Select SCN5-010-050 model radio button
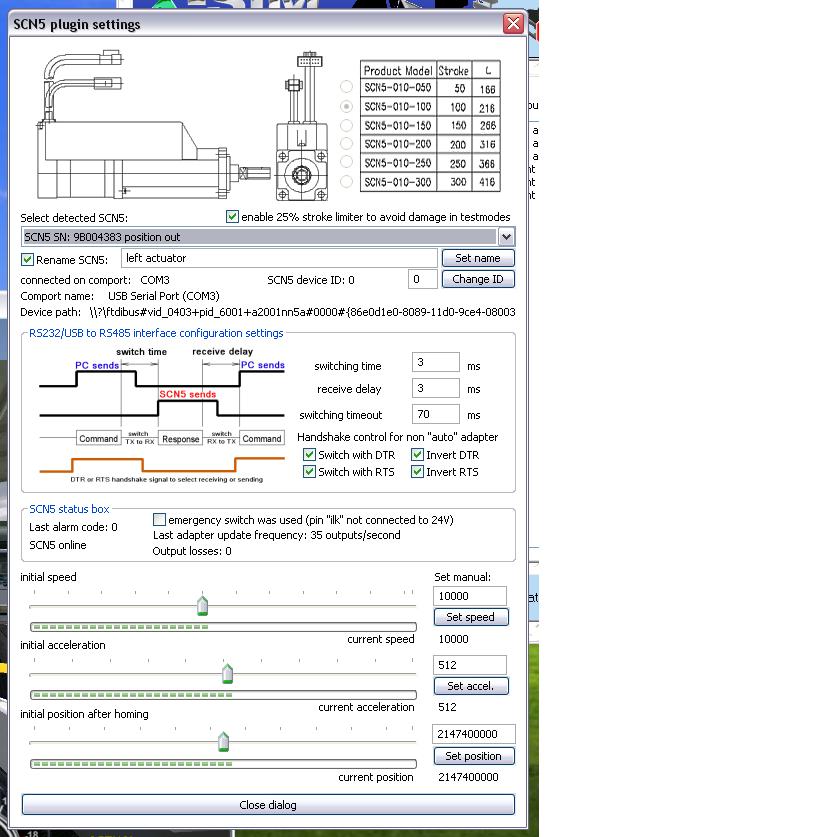Viewport: 840px width, 837px height. (x=347, y=86)
